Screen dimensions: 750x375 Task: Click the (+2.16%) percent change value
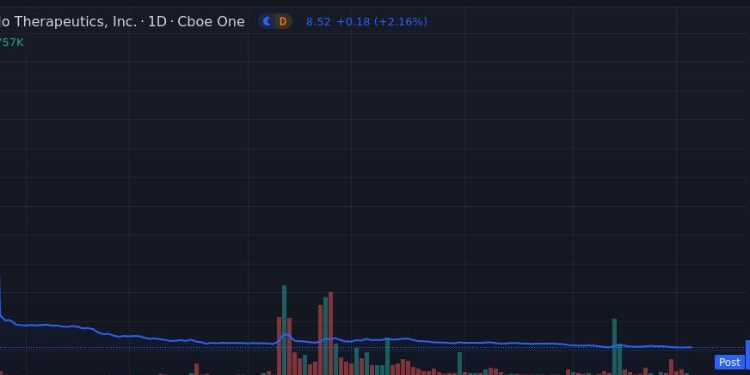[401, 22]
